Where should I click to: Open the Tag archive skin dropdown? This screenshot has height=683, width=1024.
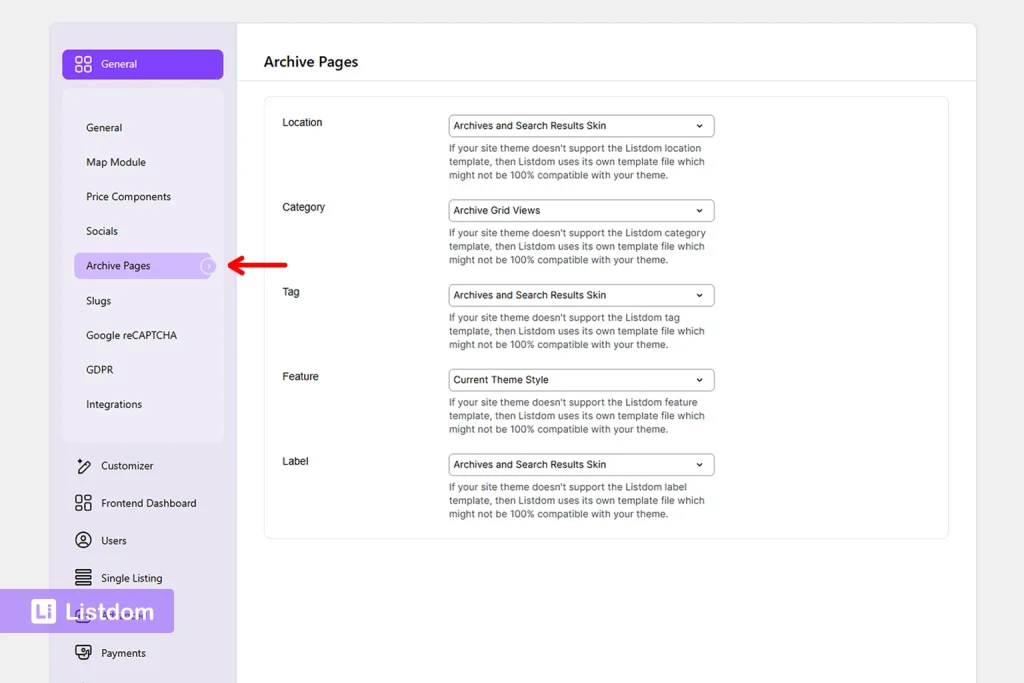click(581, 295)
